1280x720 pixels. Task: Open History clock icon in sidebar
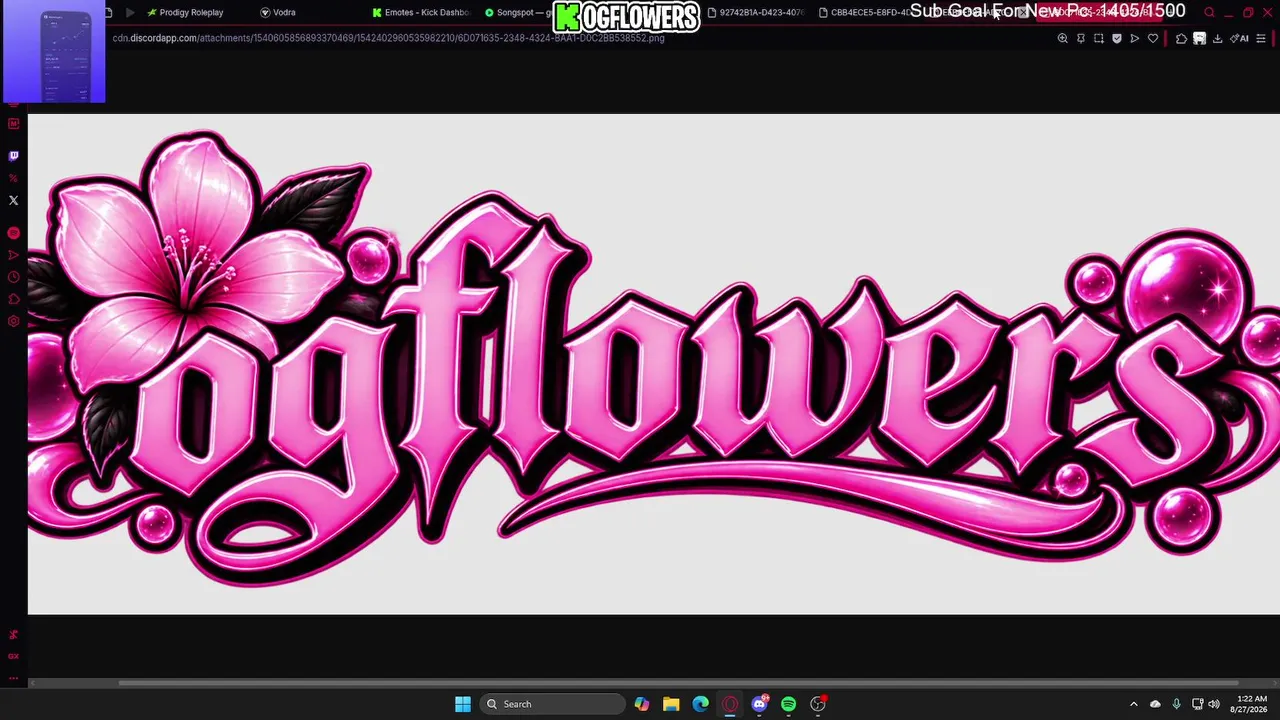[x=13, y=277]
